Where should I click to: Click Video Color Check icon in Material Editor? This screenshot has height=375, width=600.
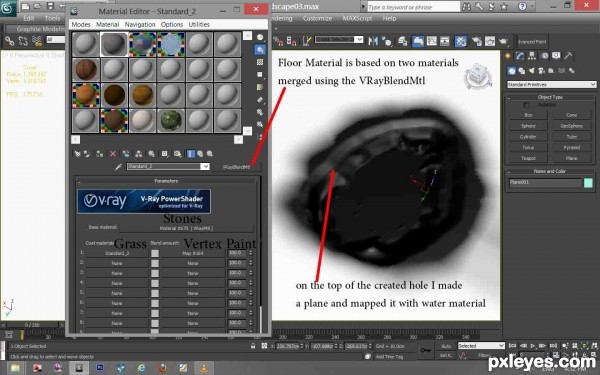coord(260,87)
